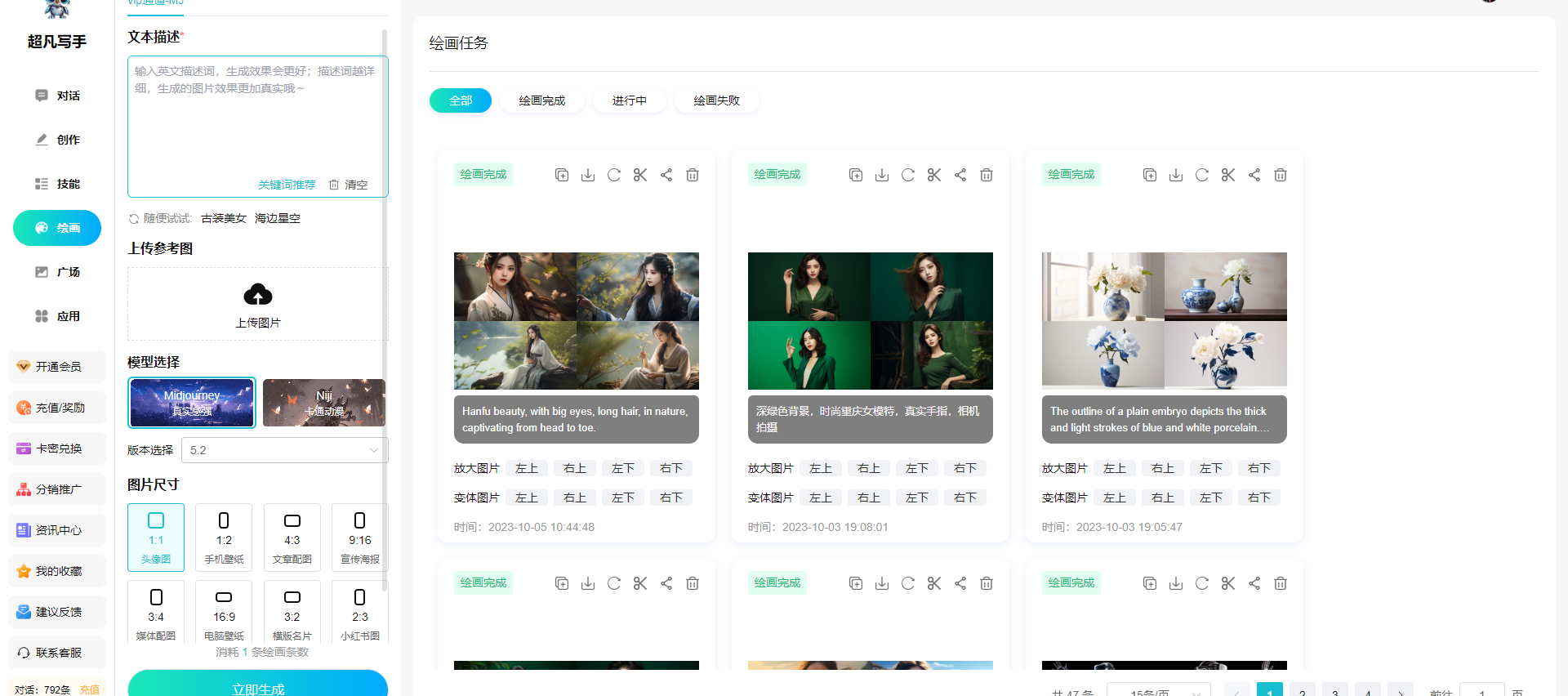Select the 9:16 宣传海报 size option
The width and height of the screenshot is (1568, 696).
pos(360,538)
